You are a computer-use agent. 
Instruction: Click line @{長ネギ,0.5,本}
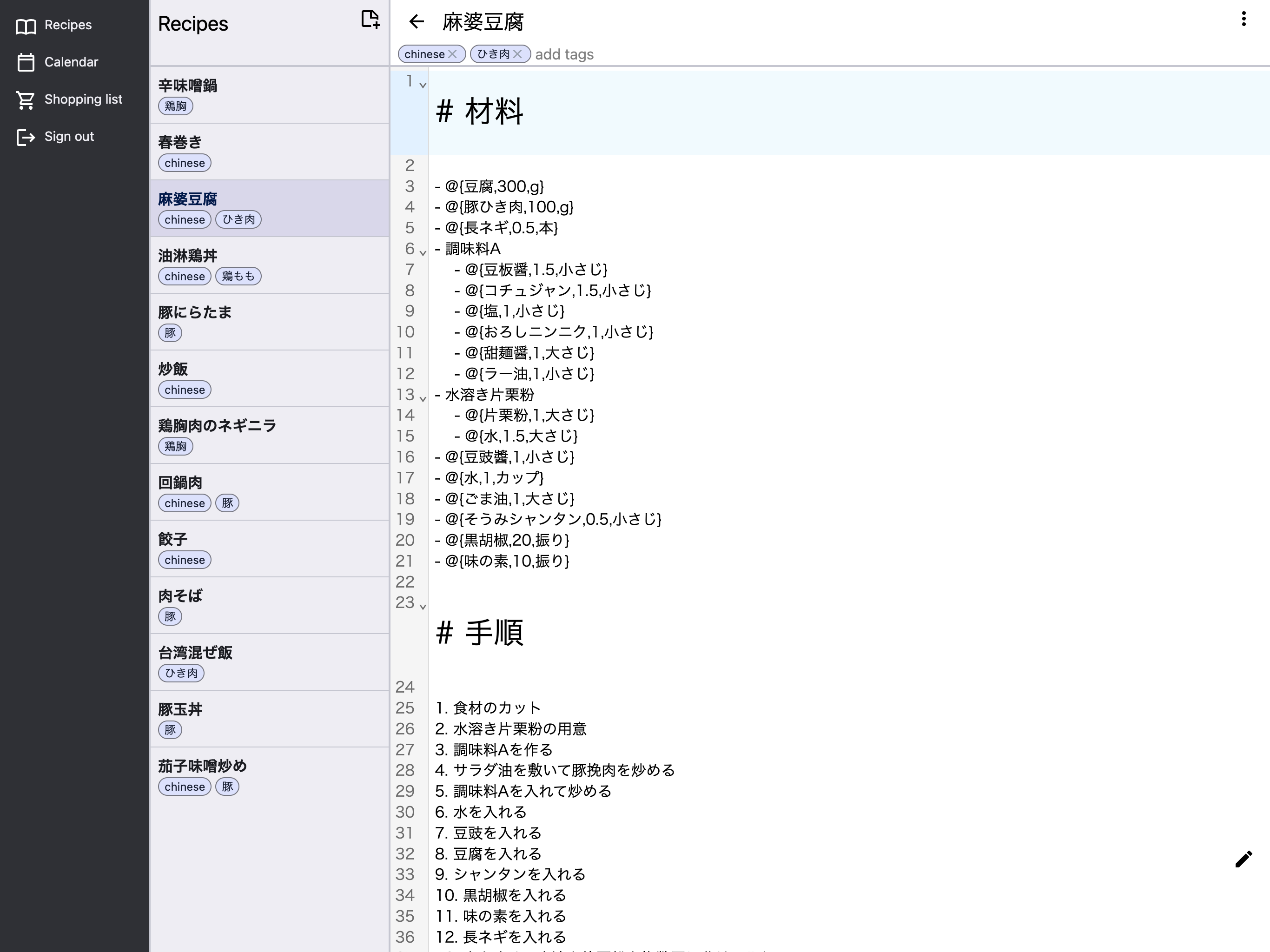(x=496, y=227)
